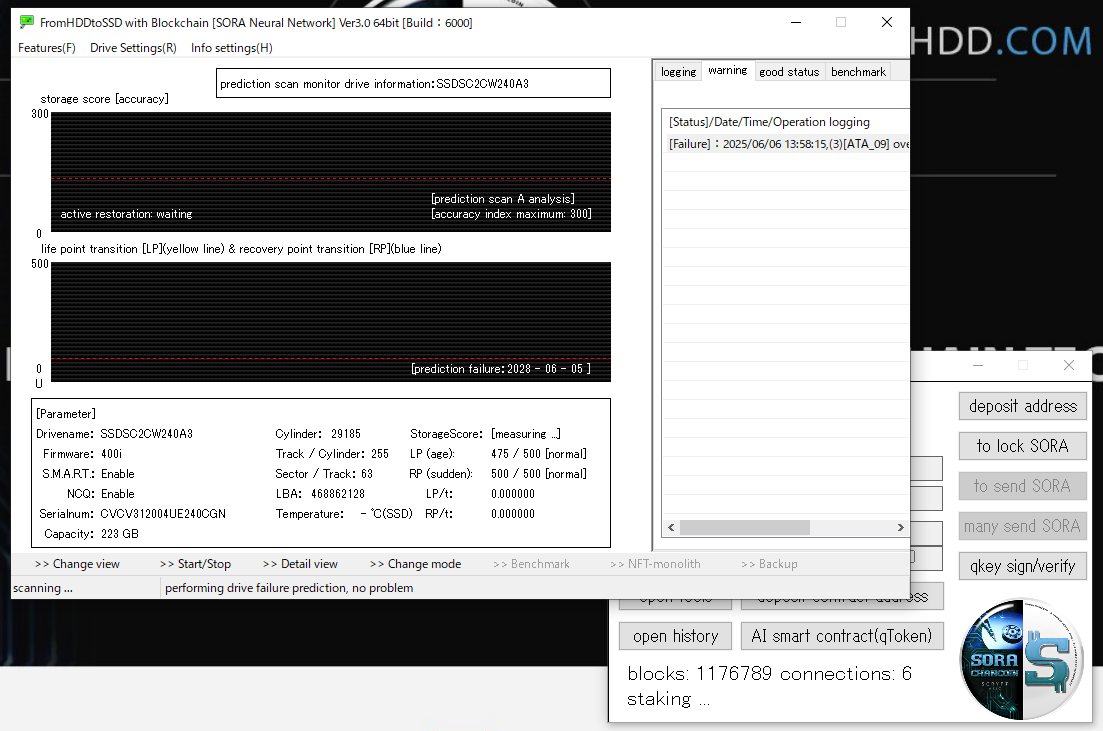The width and height of the screenshot is (1103, 731).
Task: Click the StorageScore '[measuring ...]' value
Action: click(x=525, y=434)
